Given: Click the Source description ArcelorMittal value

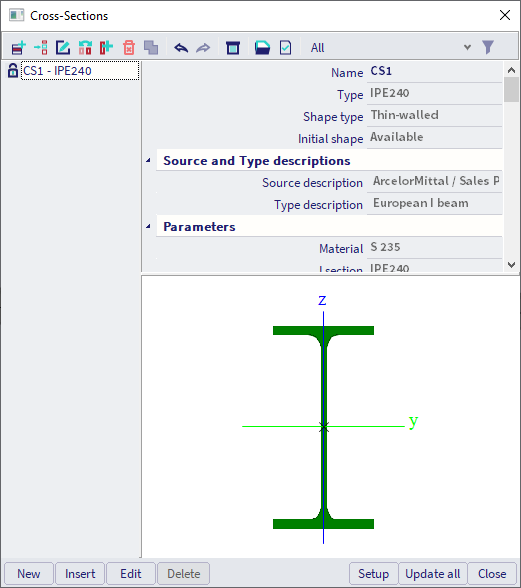Looking at the screenshot, I should pyautogui.click(x=435, y=181).
